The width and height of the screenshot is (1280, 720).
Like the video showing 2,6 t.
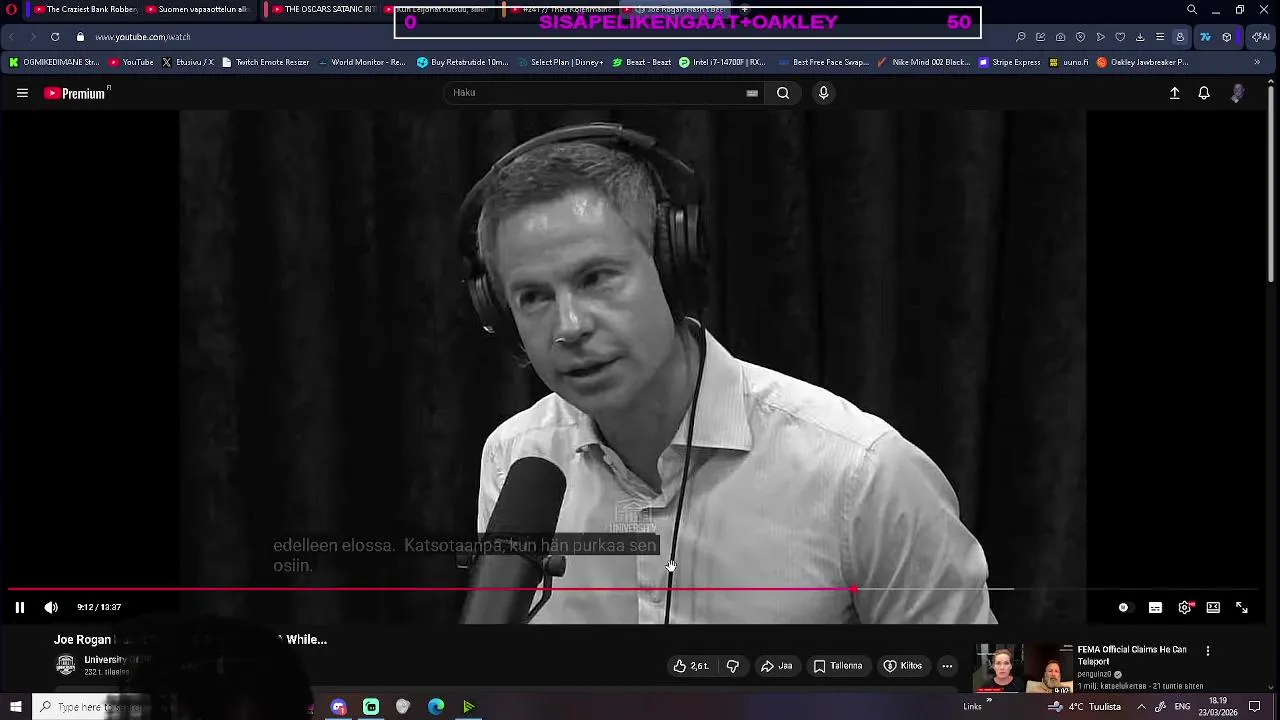(x=691, y=666)
